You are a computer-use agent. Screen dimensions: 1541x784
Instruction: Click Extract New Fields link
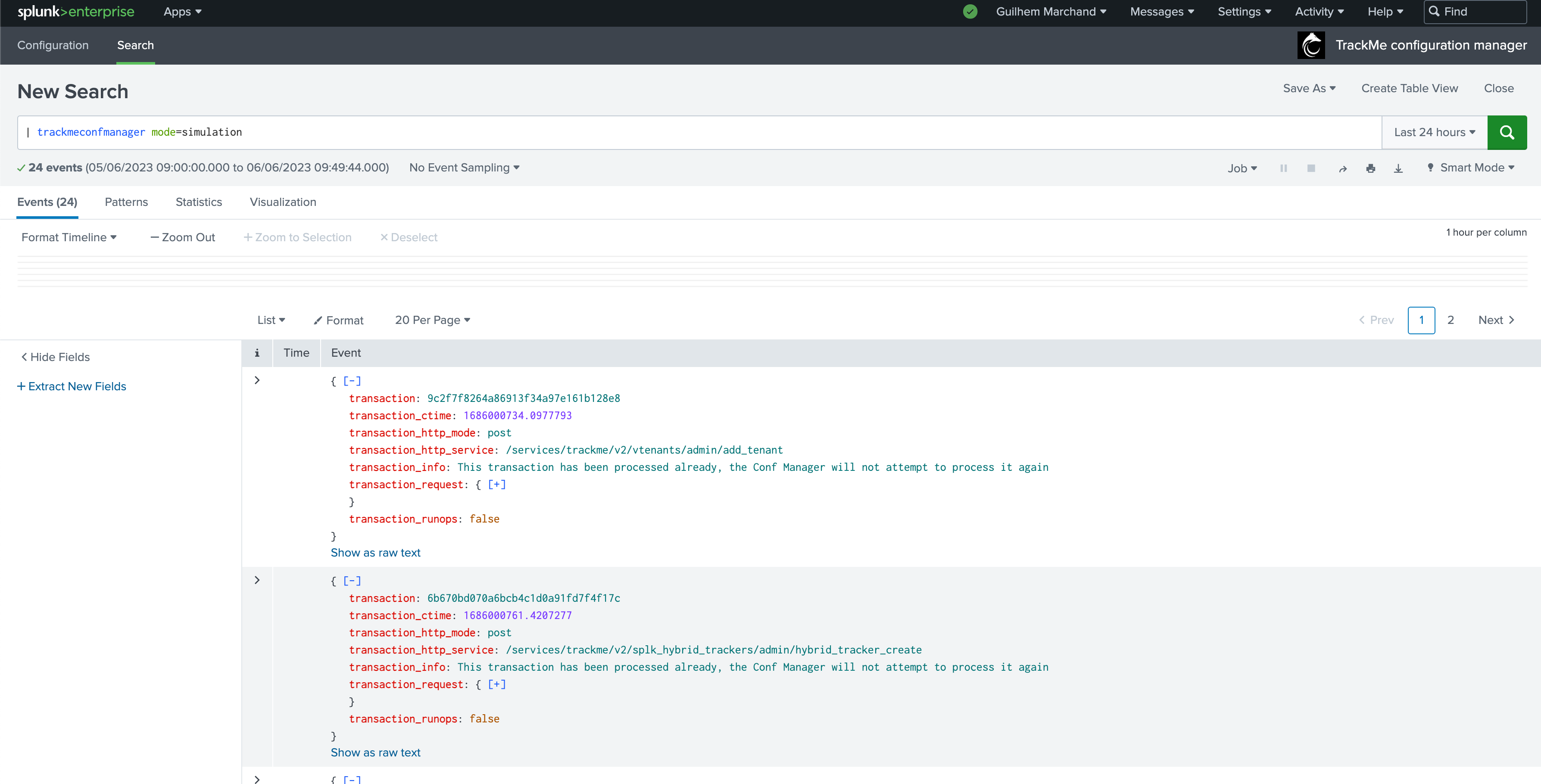pyautogui.click(x=71, y=386)
